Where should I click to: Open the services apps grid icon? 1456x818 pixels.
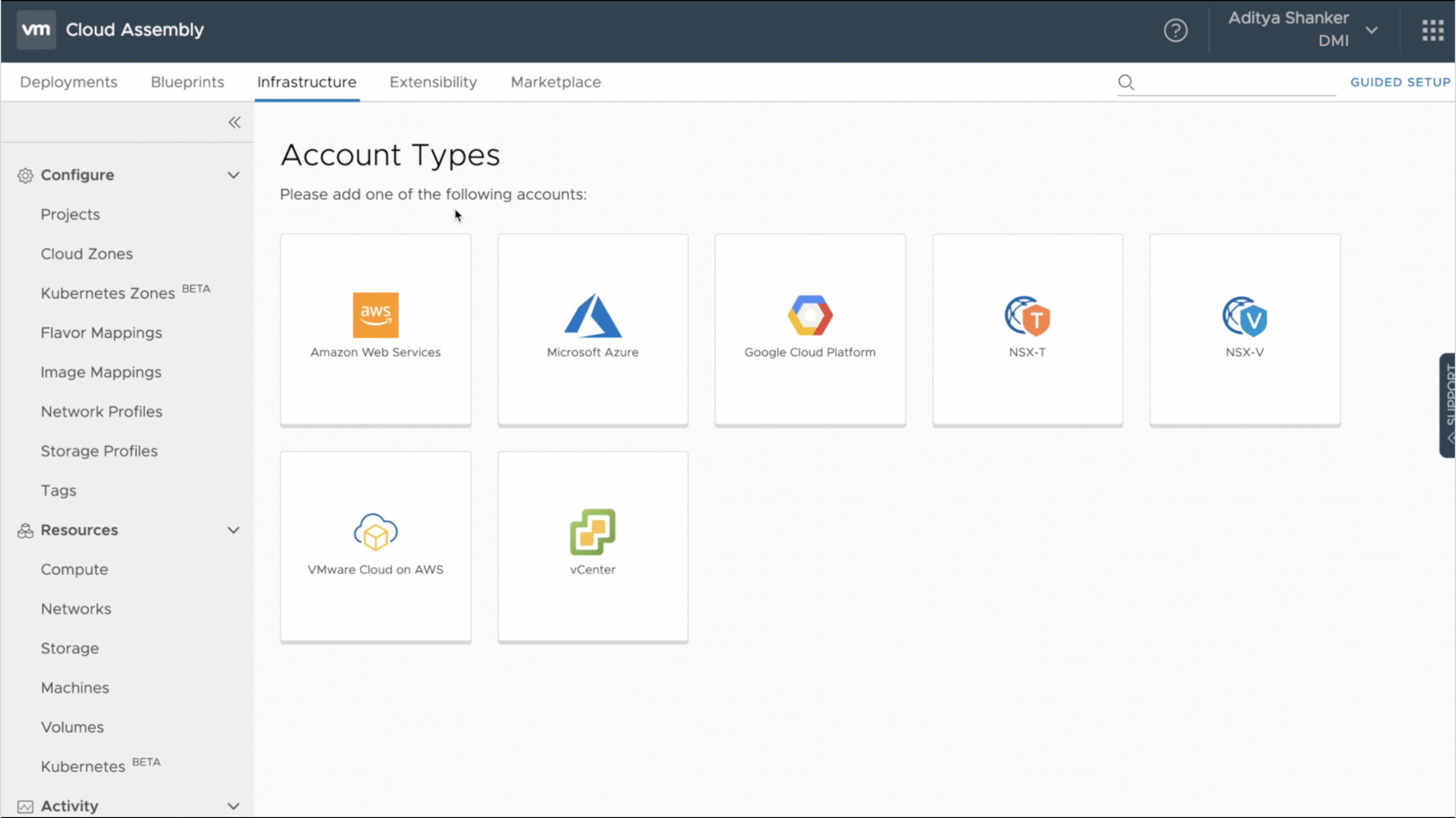(1432, 30)
